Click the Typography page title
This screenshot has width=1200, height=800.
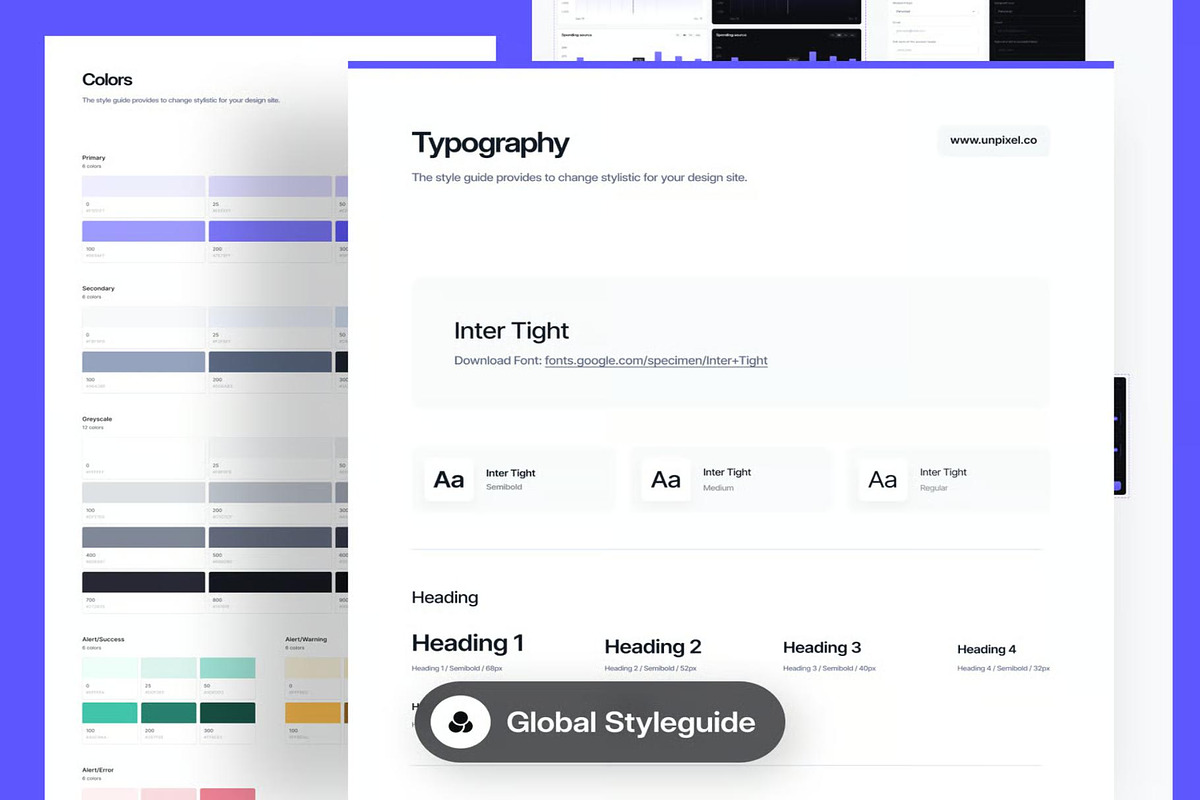pyautogui.click(x=490, y=144)
